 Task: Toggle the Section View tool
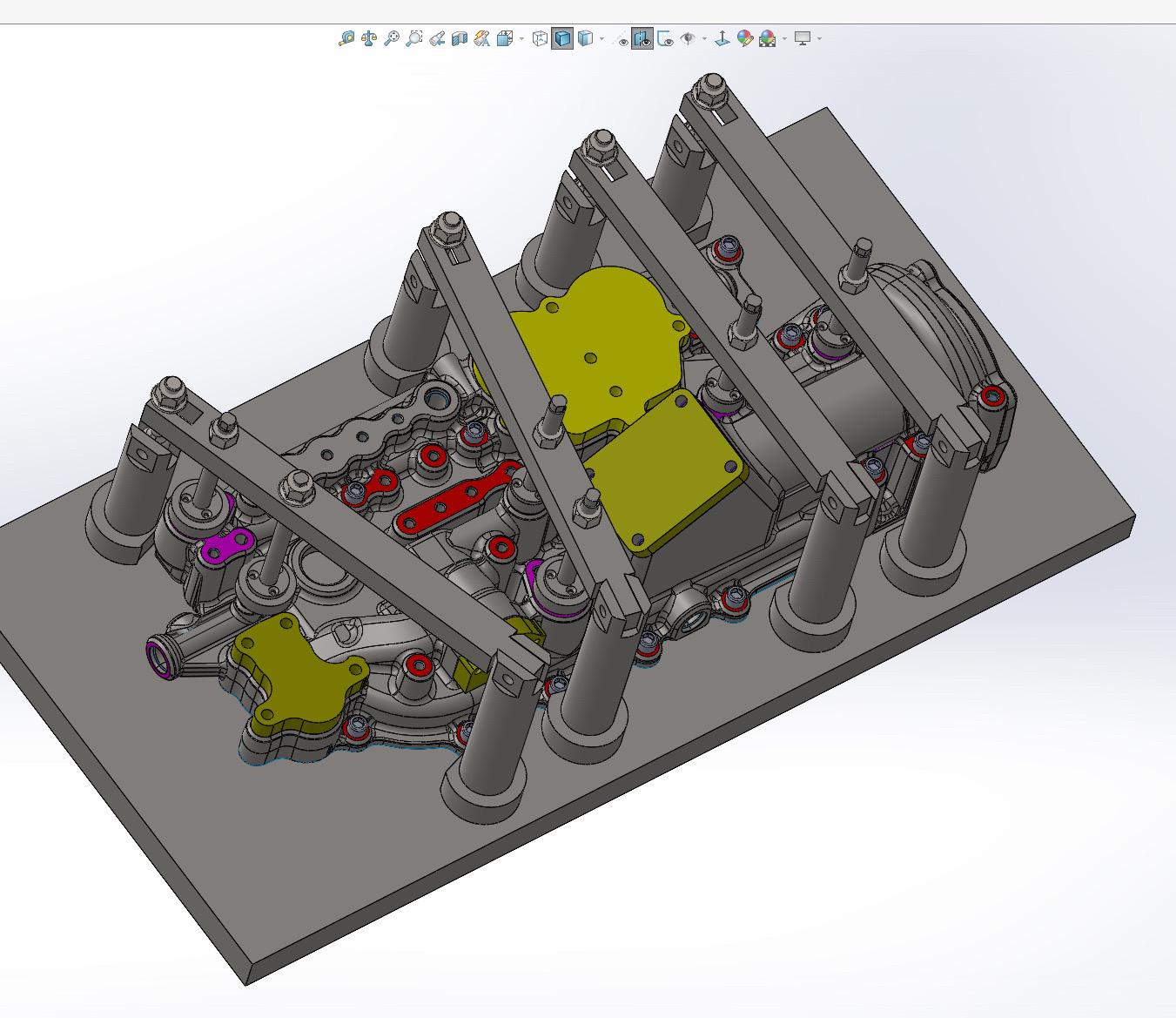(460, 38)
